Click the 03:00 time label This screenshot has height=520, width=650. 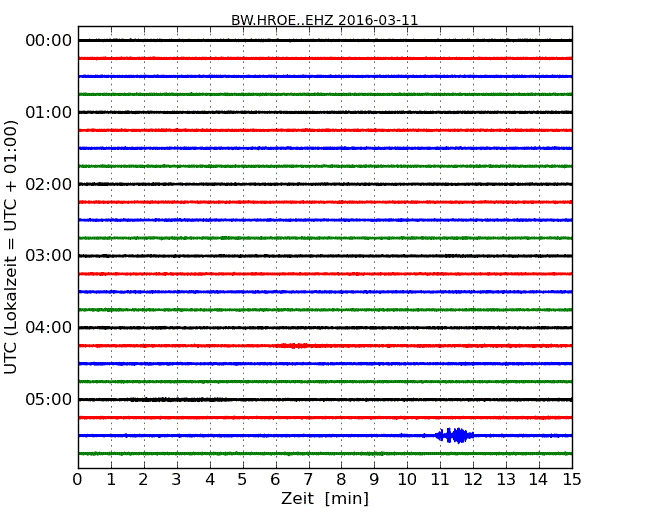point(49,255)
